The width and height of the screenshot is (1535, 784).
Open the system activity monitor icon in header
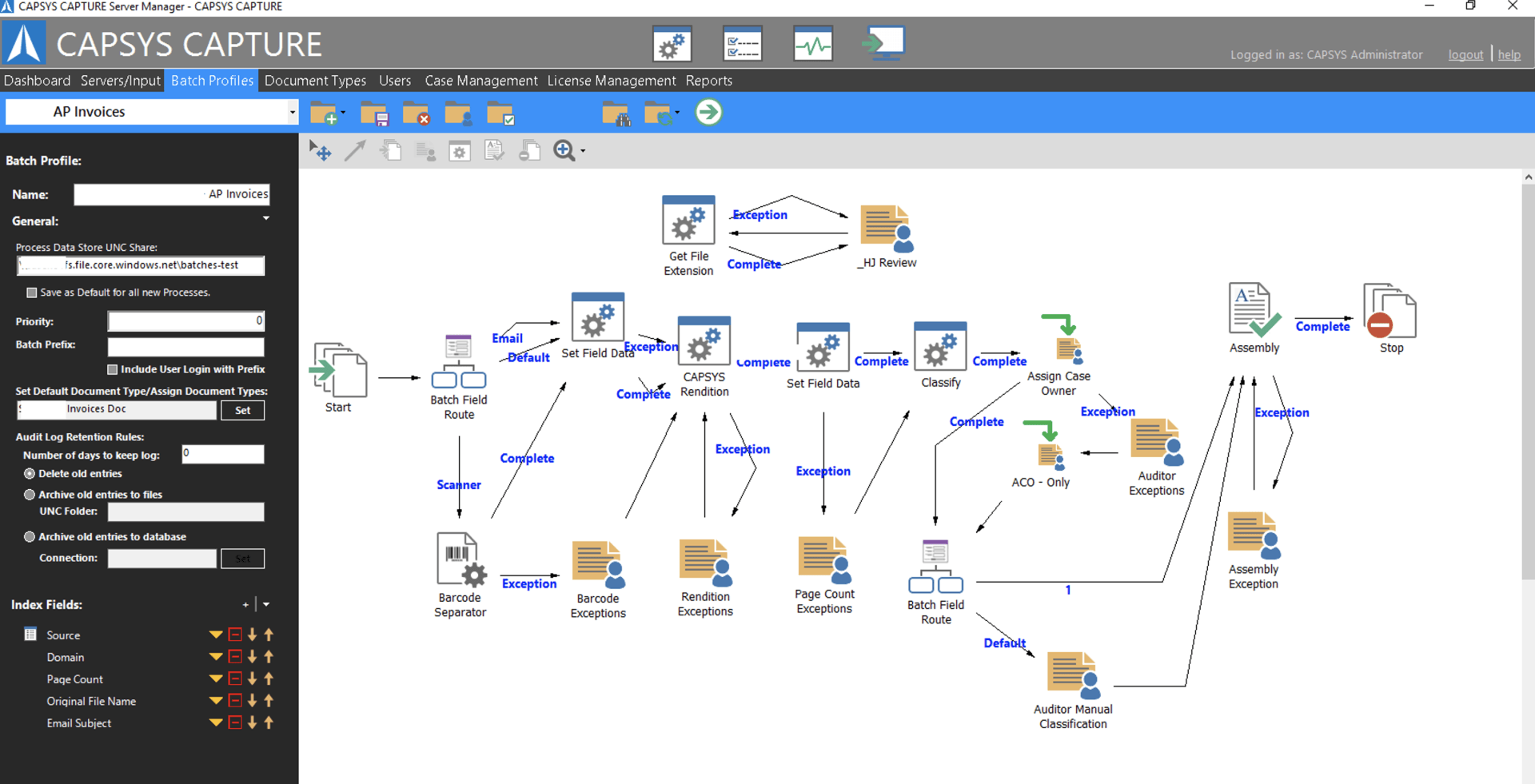812,44
